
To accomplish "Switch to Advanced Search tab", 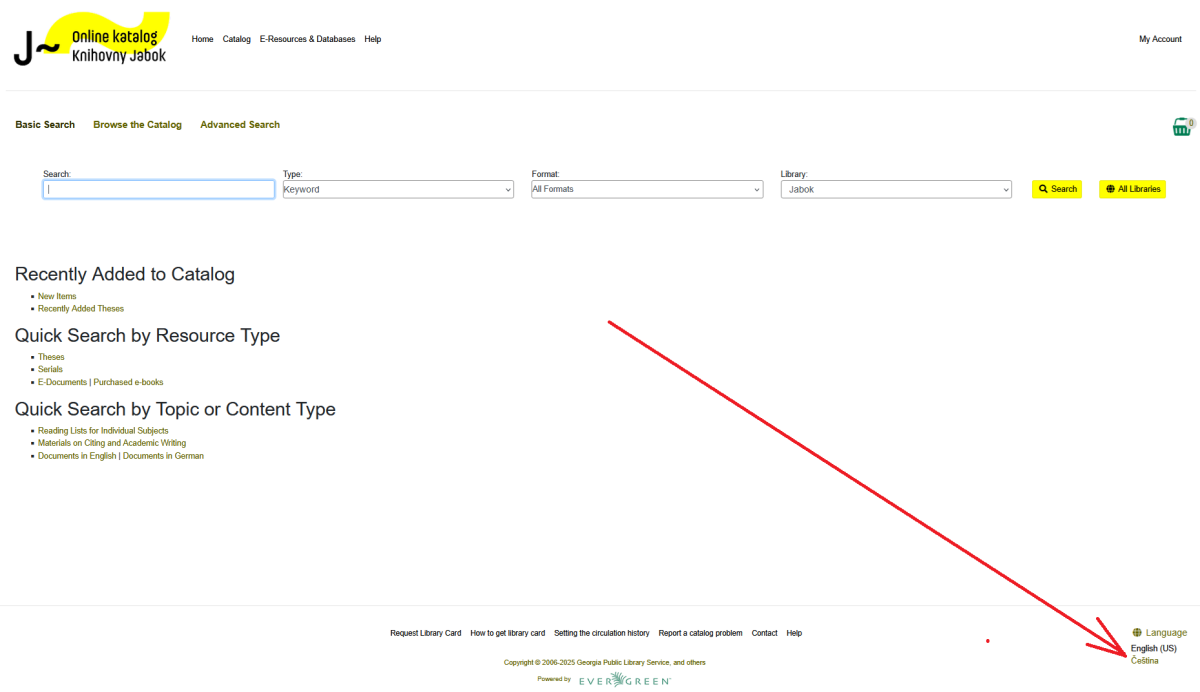I will pyautogui.click(x=240, y=125).
